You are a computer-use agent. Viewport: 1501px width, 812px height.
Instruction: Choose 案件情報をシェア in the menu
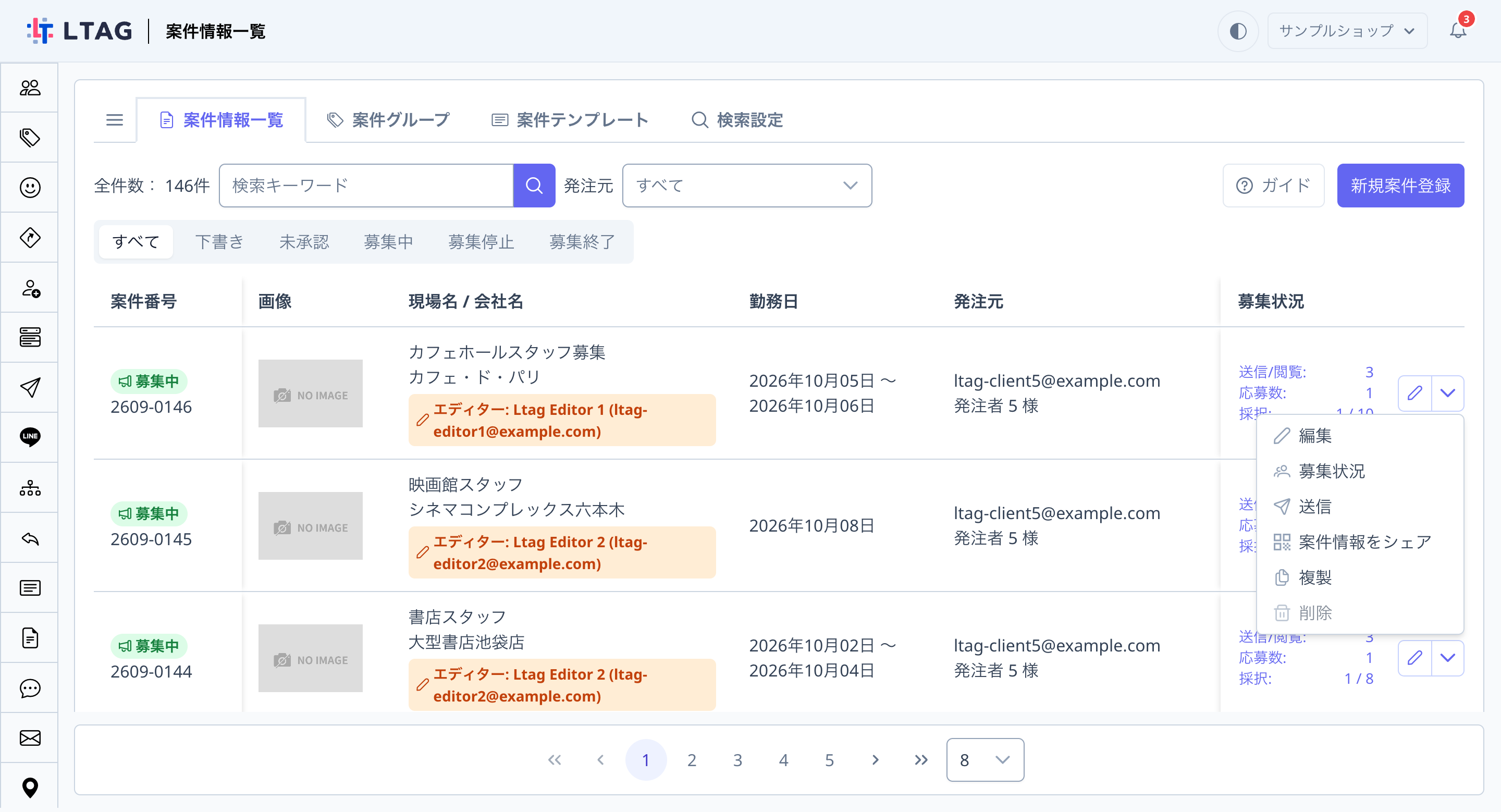click(1360, 543)
